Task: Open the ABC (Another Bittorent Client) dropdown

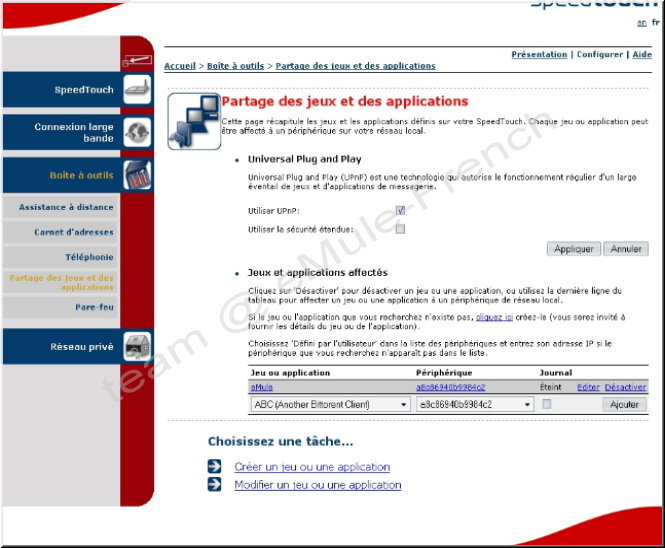Action: (330, 404)
